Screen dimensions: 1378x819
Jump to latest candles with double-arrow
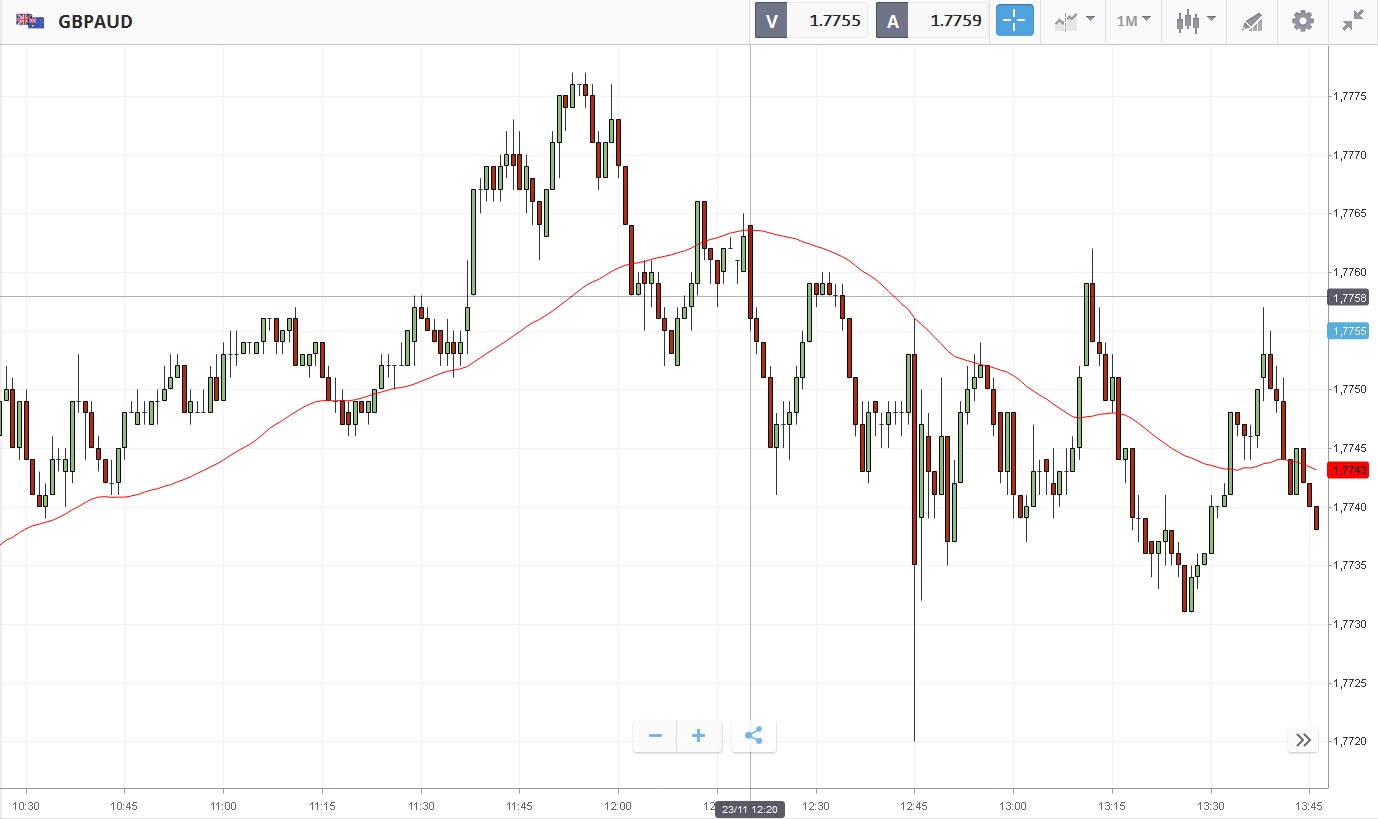click(x=1303, y=740)
